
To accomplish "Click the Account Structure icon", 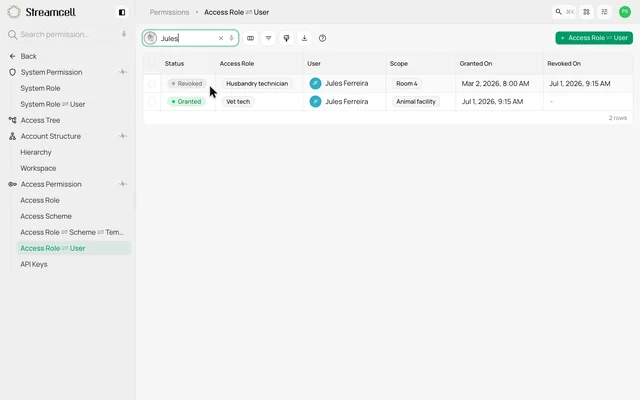I will 12,136.
